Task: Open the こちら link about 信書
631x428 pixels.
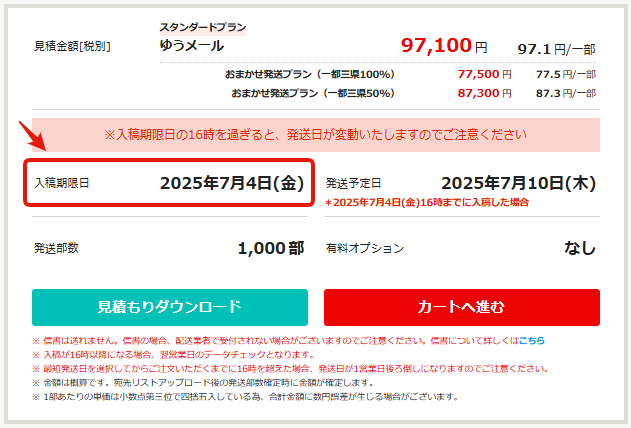Action: pyautogui.click(x=532, y=341)
